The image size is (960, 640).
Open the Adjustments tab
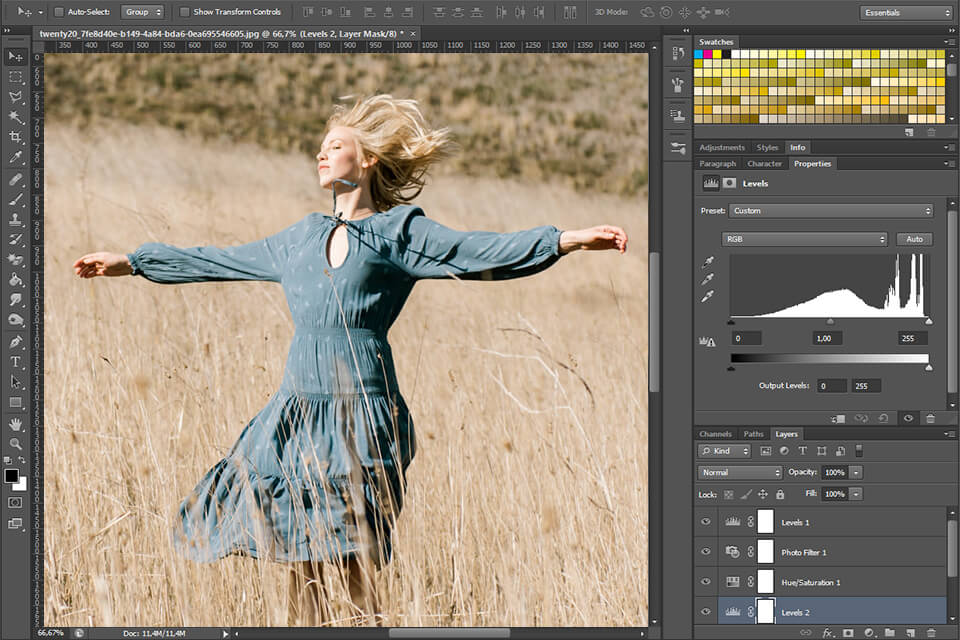coord(721,147)
